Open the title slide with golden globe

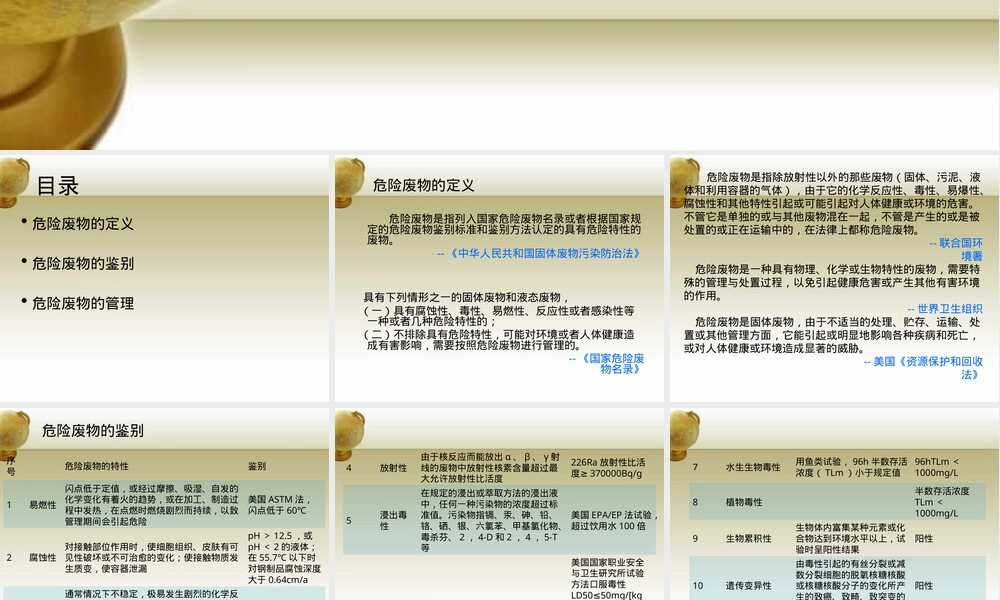pos(500,75)
